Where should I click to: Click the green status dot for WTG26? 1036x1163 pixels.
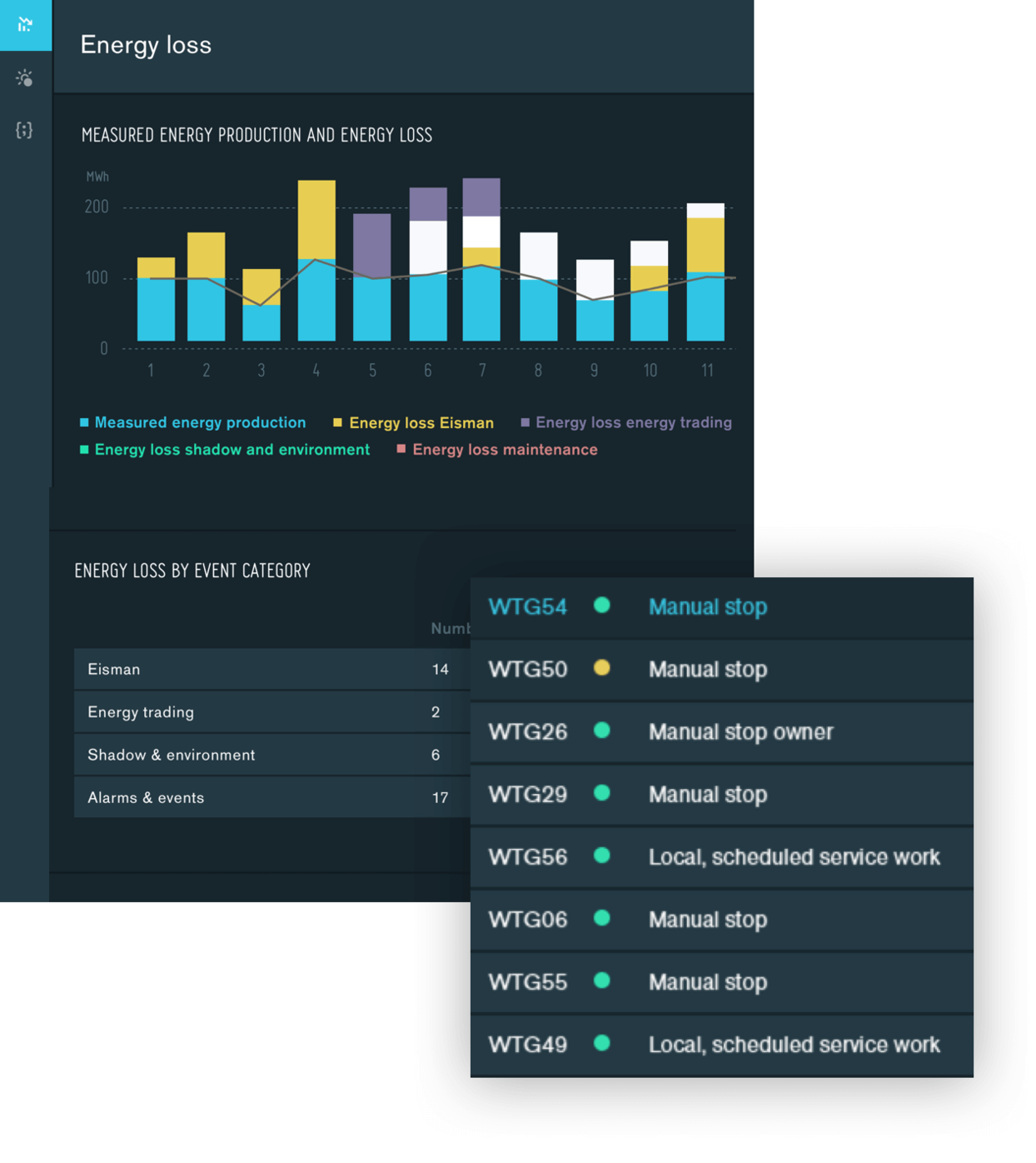[601, 731]
